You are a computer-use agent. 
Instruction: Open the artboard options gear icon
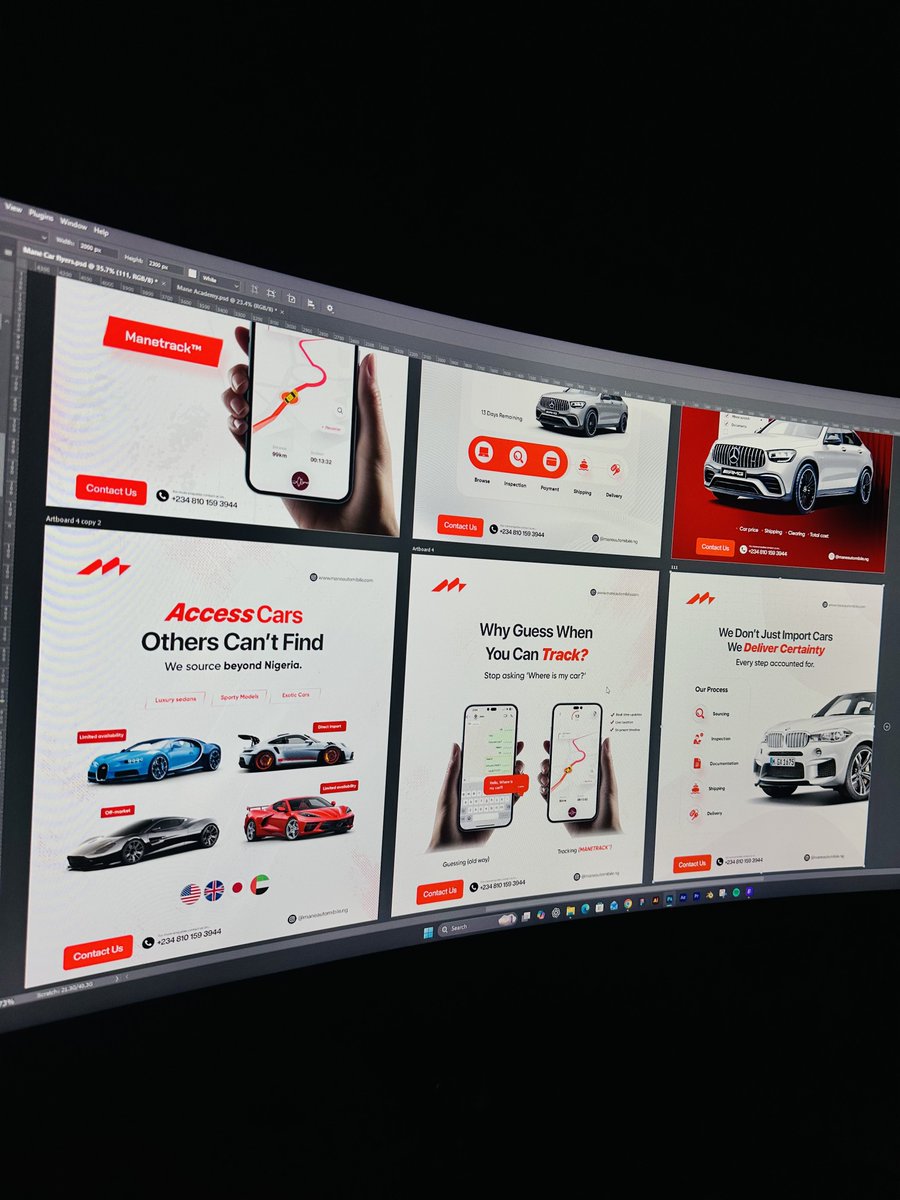(330, 308)
